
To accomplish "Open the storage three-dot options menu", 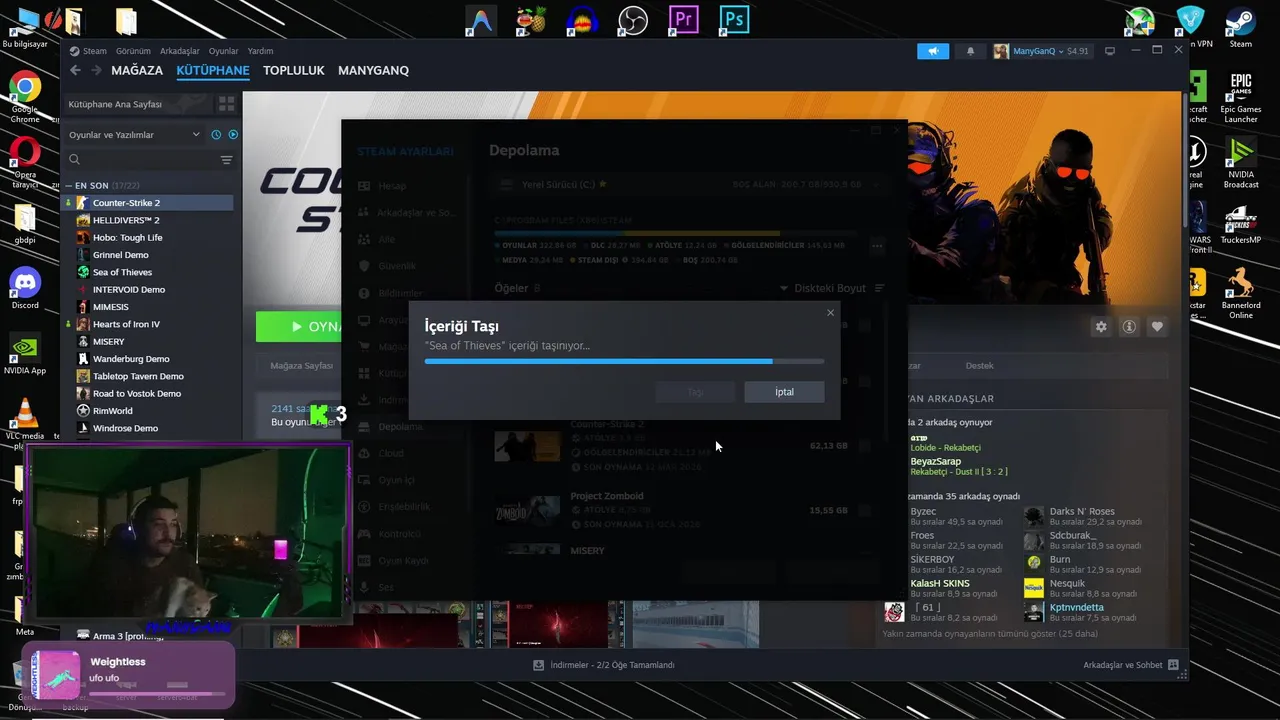I will pos(877,246).
